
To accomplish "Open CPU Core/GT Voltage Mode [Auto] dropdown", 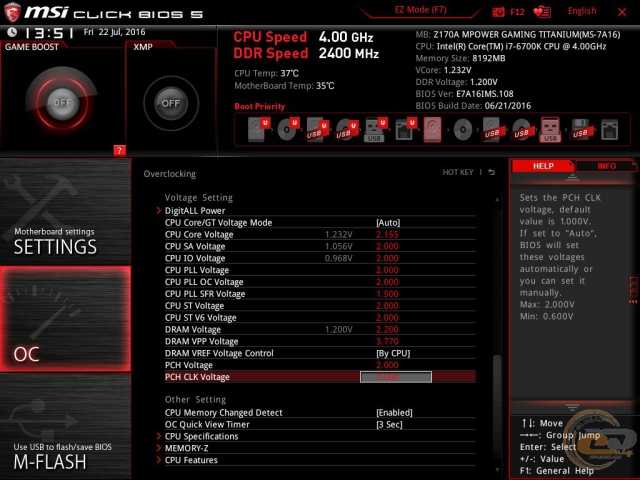I will 388,223.
